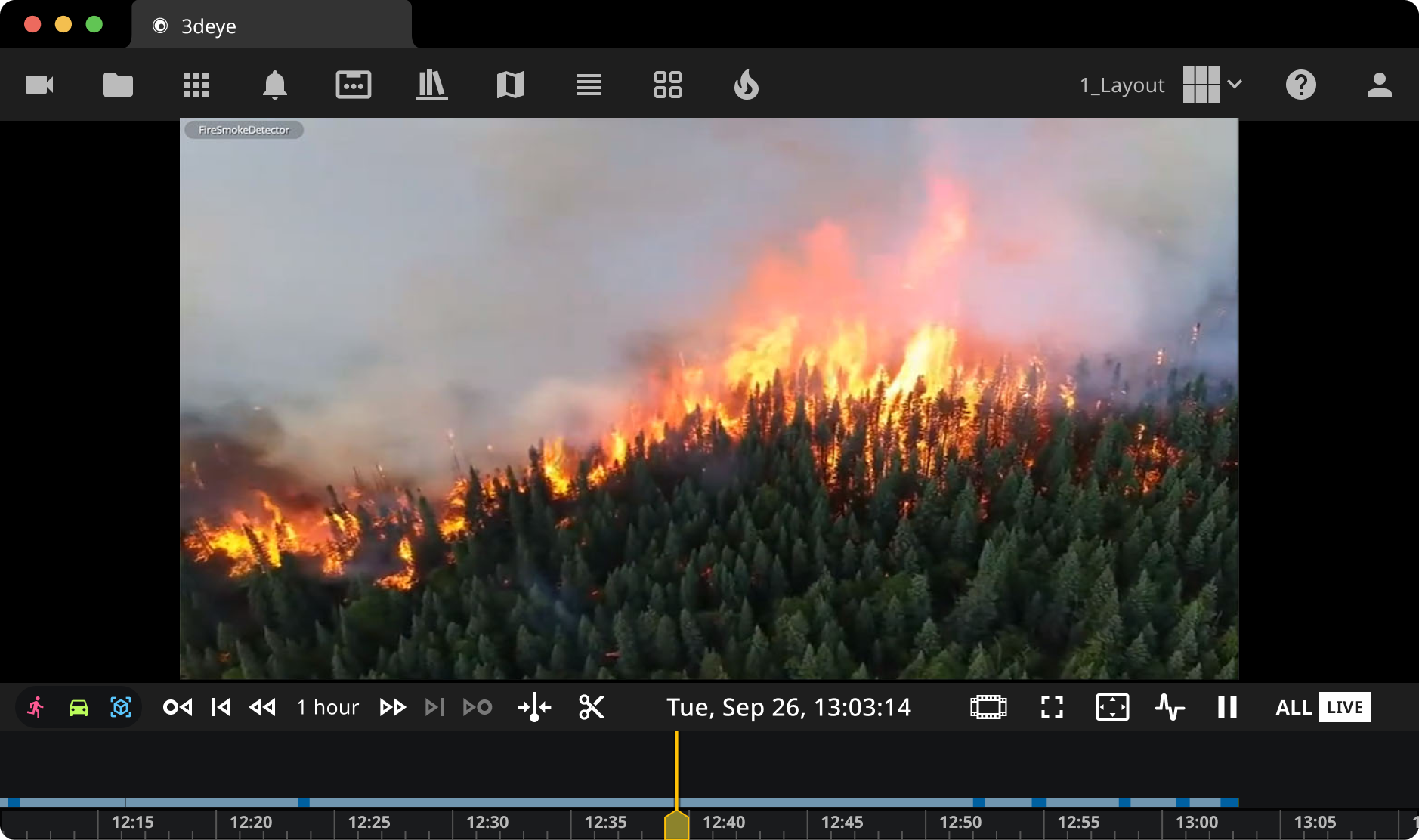Click the layout grid icon
The image size is (1419, 840).
tap(1201, 85)
